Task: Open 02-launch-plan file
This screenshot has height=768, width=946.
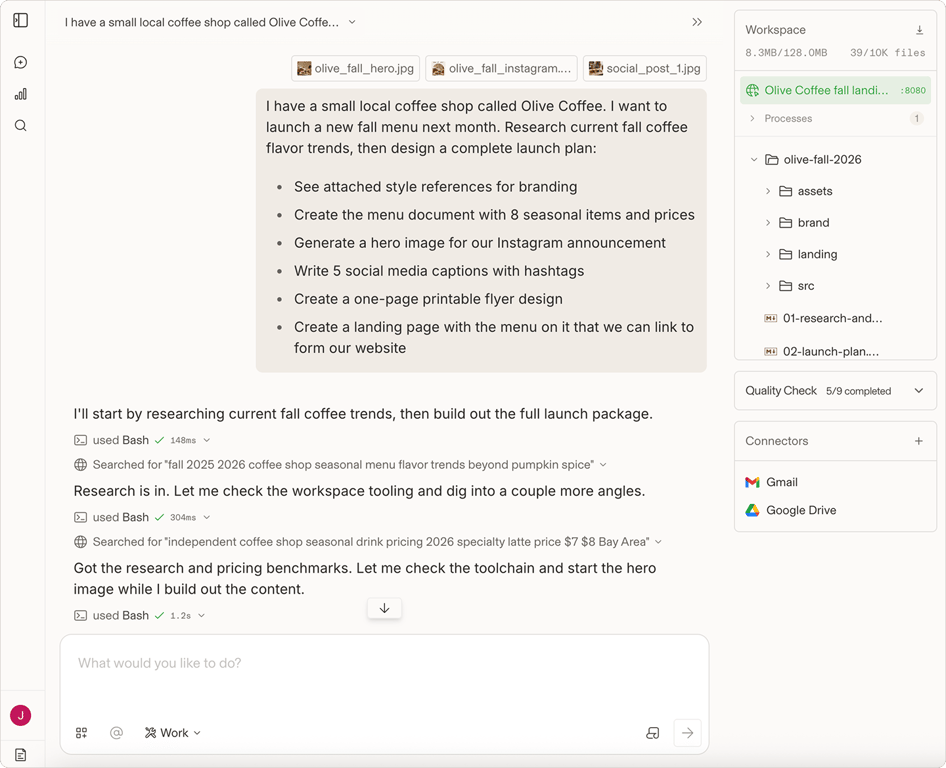Action: tap(821, 352)
